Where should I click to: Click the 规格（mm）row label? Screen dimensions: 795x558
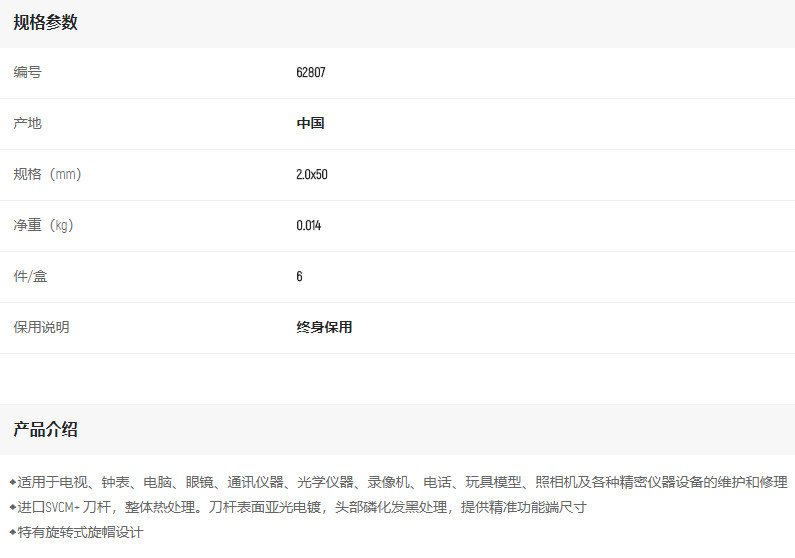(x=48, y=174)
